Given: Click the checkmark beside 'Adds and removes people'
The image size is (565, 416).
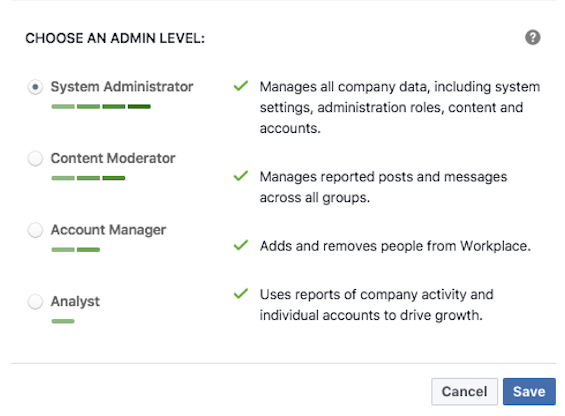Looking at the screenshot, I should pos(241,245).
